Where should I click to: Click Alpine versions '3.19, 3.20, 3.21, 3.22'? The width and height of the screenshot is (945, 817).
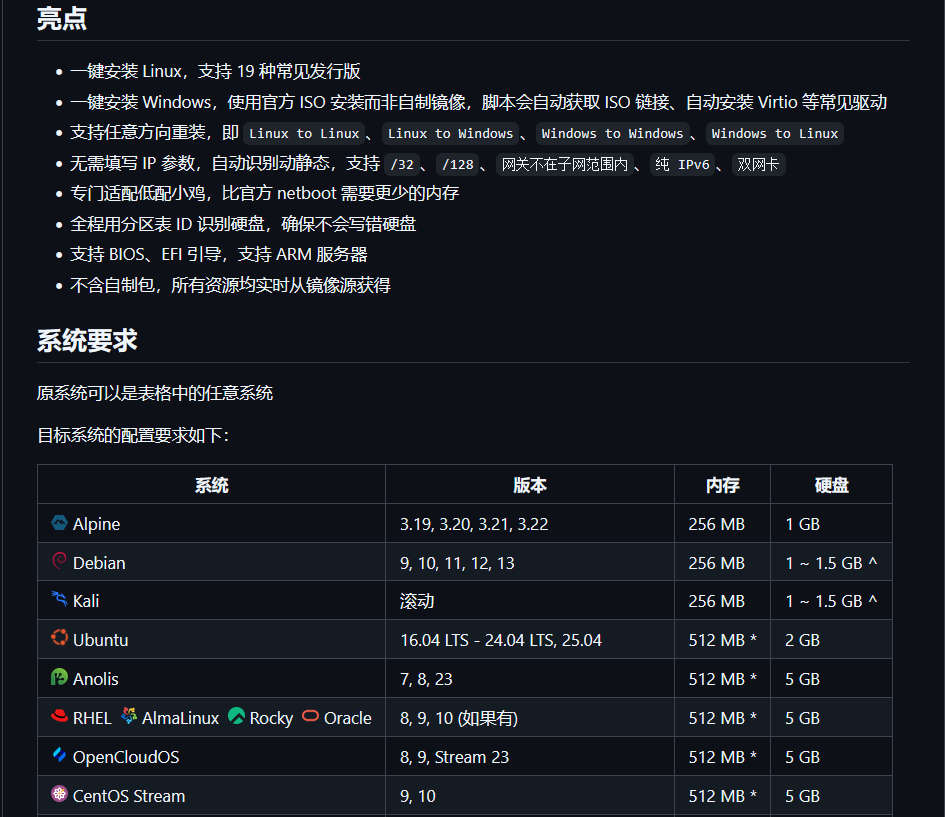click(474, 524)
